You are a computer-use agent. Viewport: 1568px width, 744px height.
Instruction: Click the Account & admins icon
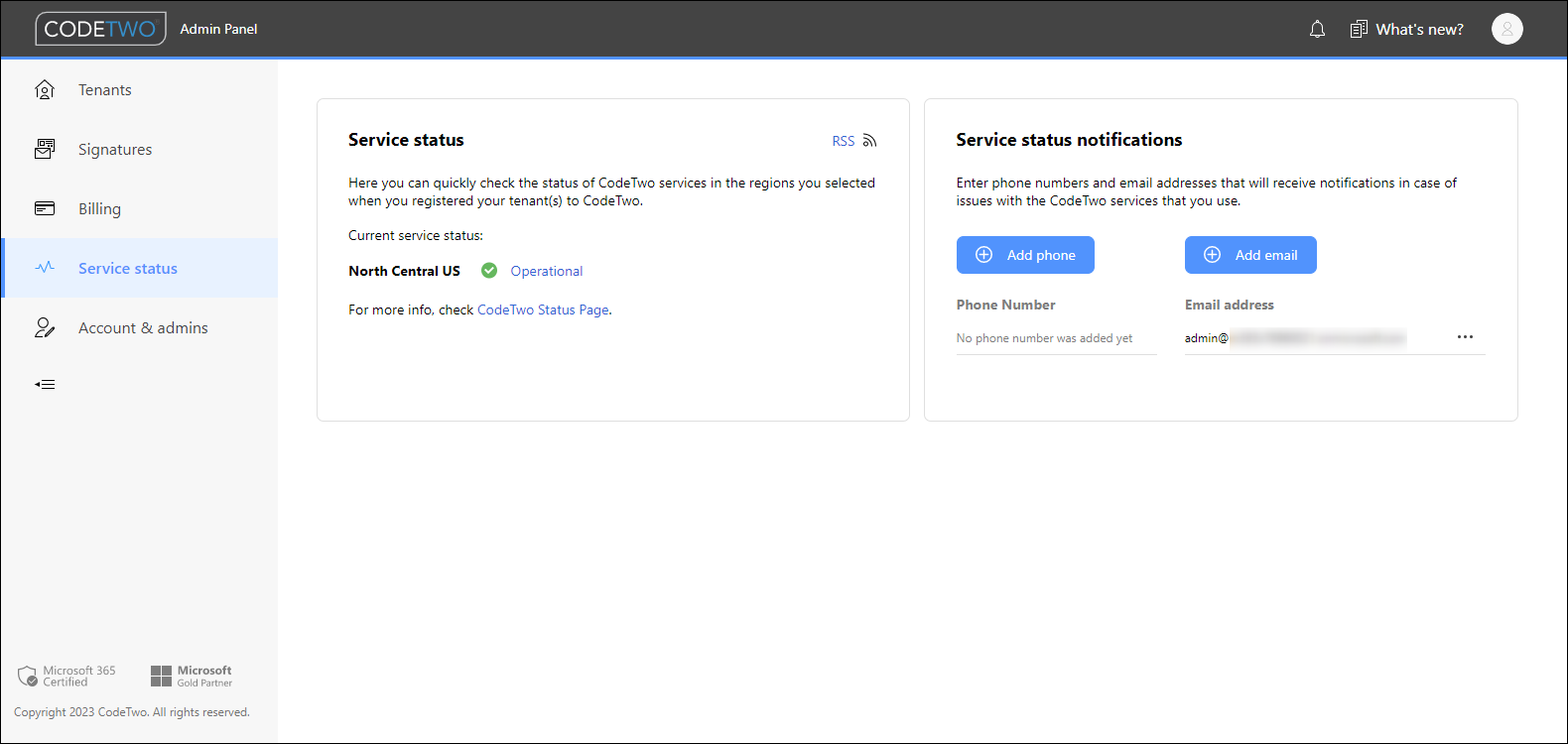point(45,327)
